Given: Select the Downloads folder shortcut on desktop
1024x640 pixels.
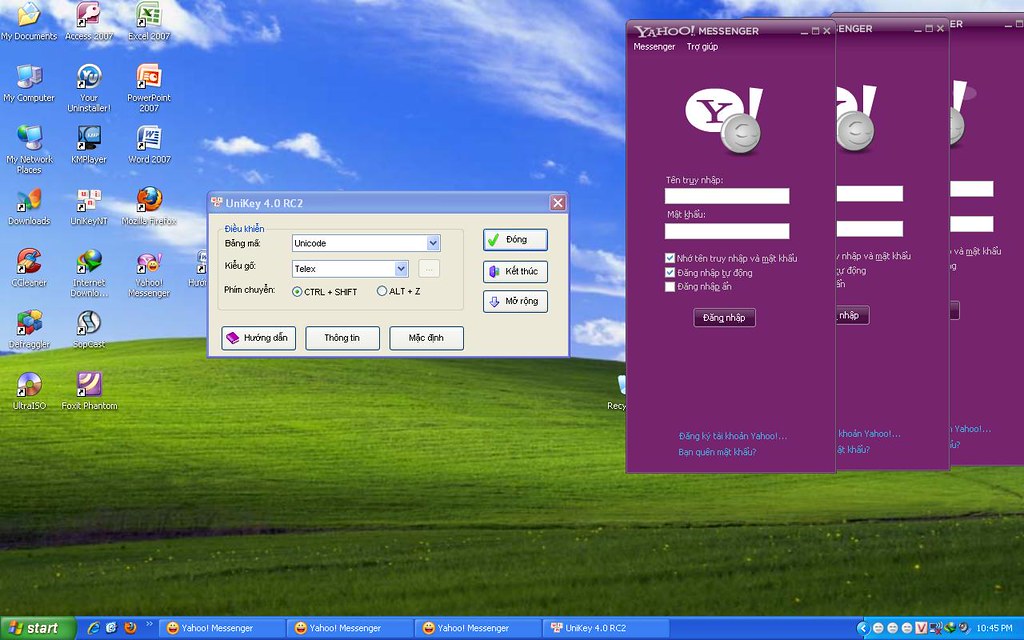Looking at the screenshot, I should [29, 206].
